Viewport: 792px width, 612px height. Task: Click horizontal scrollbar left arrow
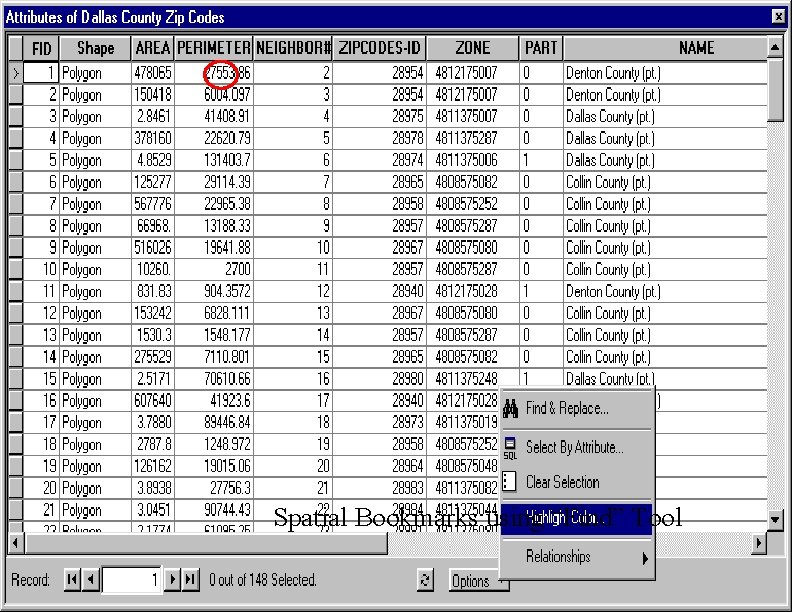coord(16,543)
